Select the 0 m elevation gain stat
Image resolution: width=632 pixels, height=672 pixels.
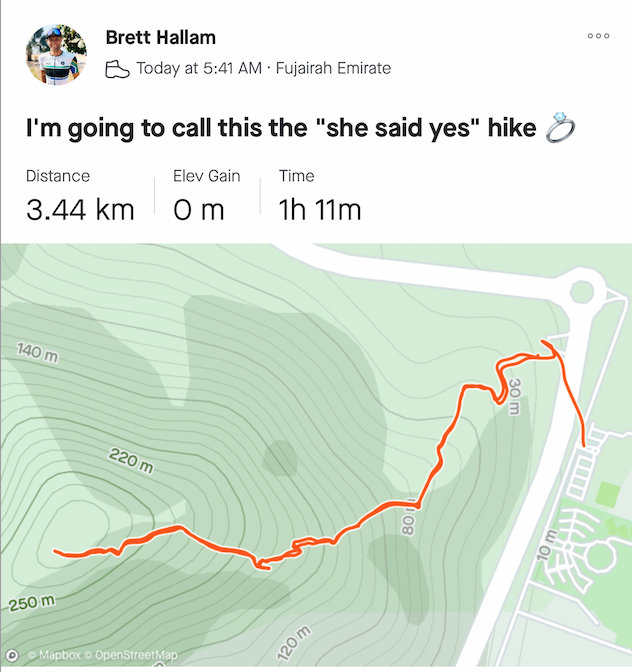click(x=199, y=210)
